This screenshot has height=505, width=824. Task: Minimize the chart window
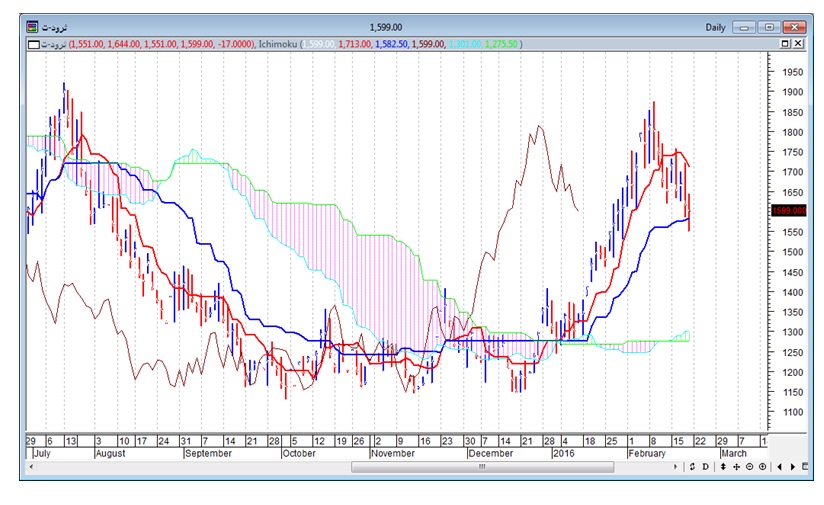744,27
